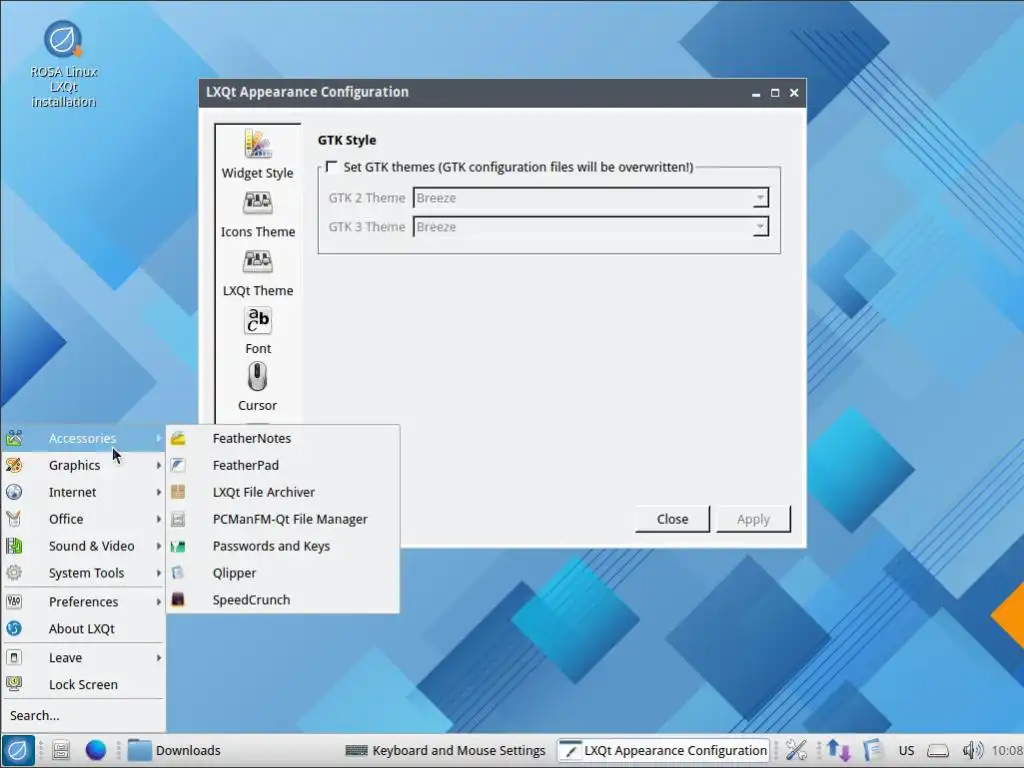Open the Cursor settings section
1024x768 pixels.
[x=257, y=388]
